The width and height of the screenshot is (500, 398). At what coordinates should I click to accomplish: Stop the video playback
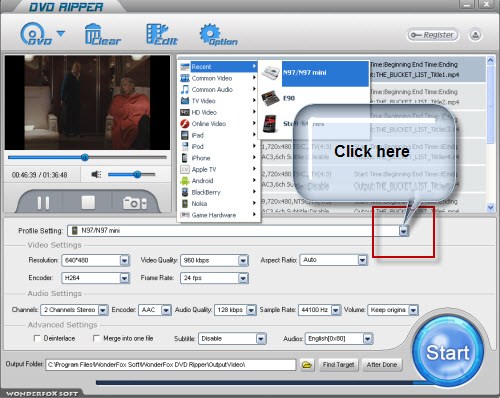coord(88,202)
